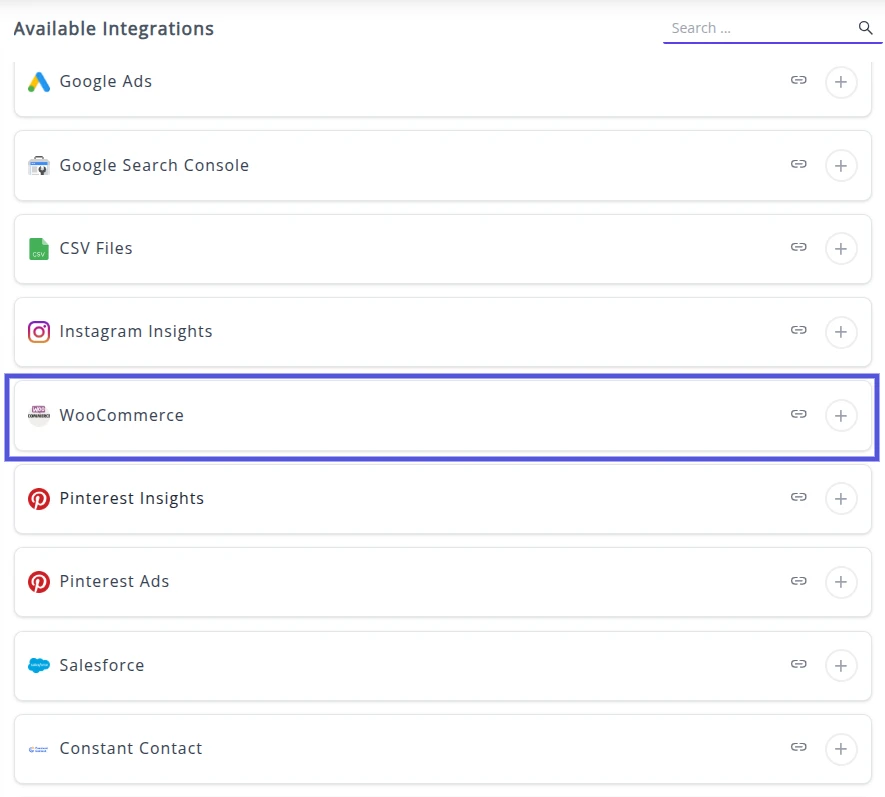Viewport: 885px width, 797px height.
Task: Click the green CSV Files icon
Action: (x=39, y=249)
